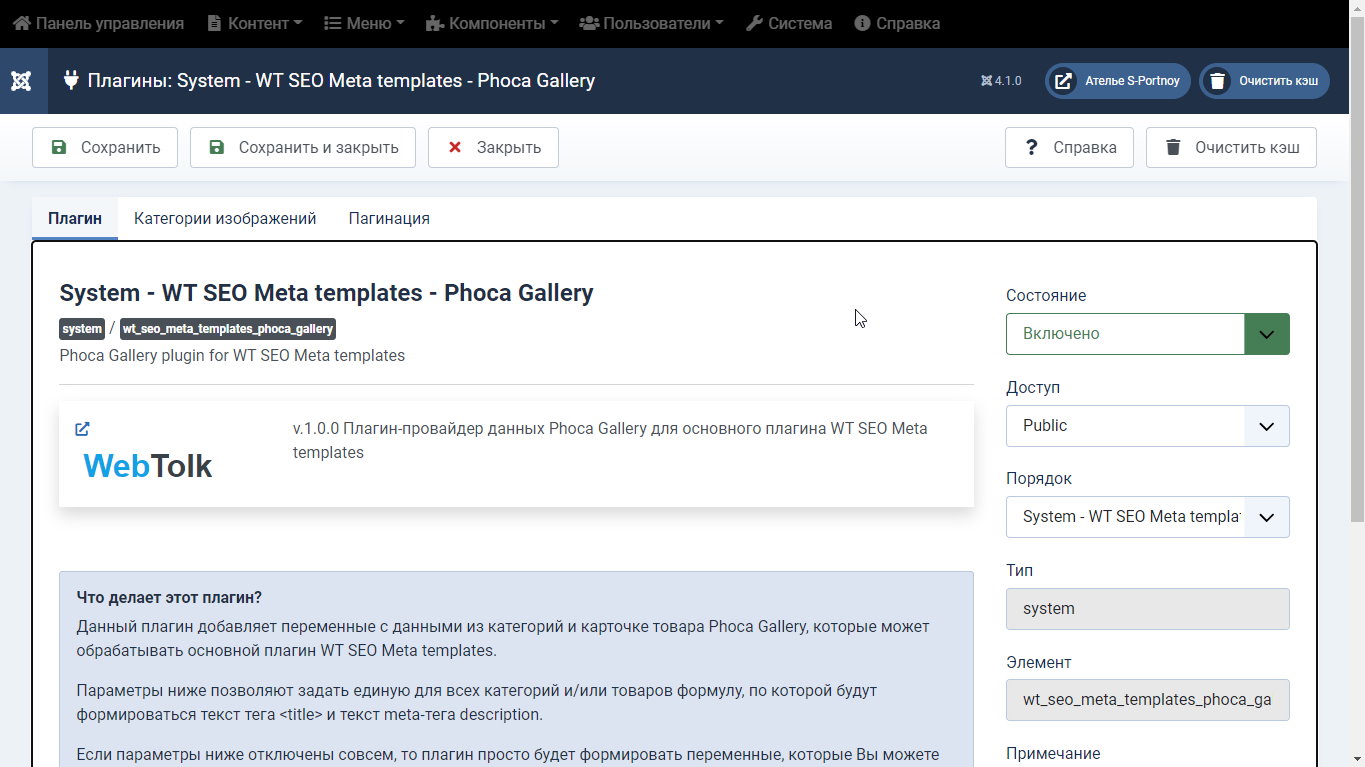1365x767 pixels.
Task: Click the Joomla logo icon
Action: [21, 81]
